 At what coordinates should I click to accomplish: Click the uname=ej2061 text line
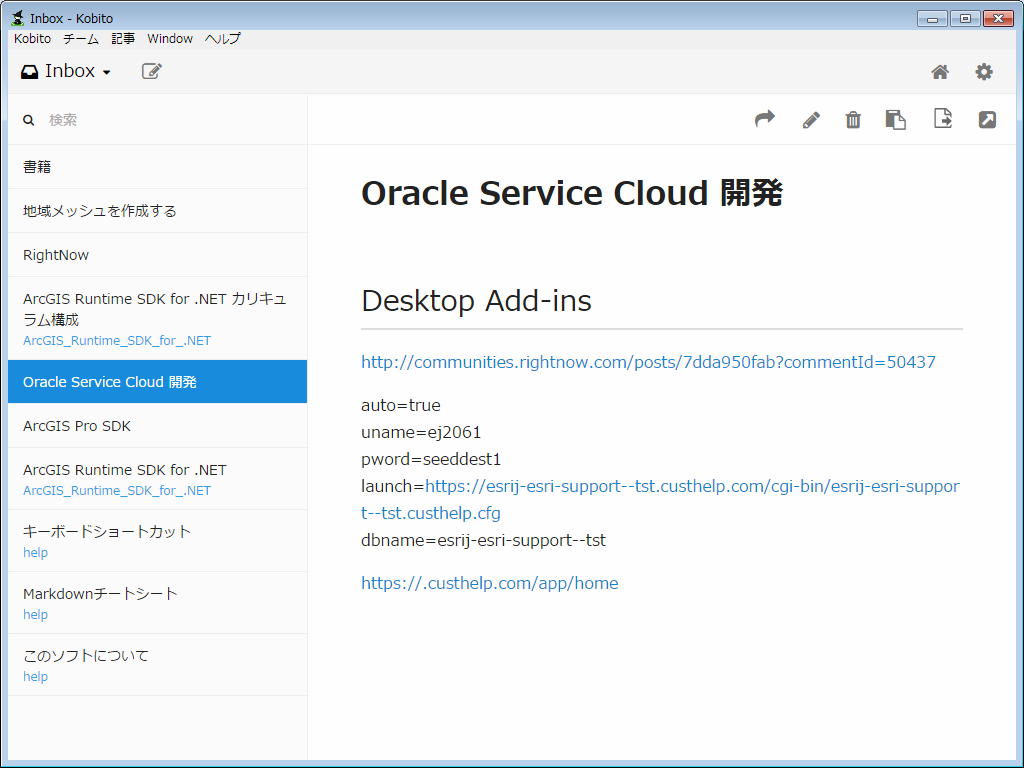[x=421, y=432]
